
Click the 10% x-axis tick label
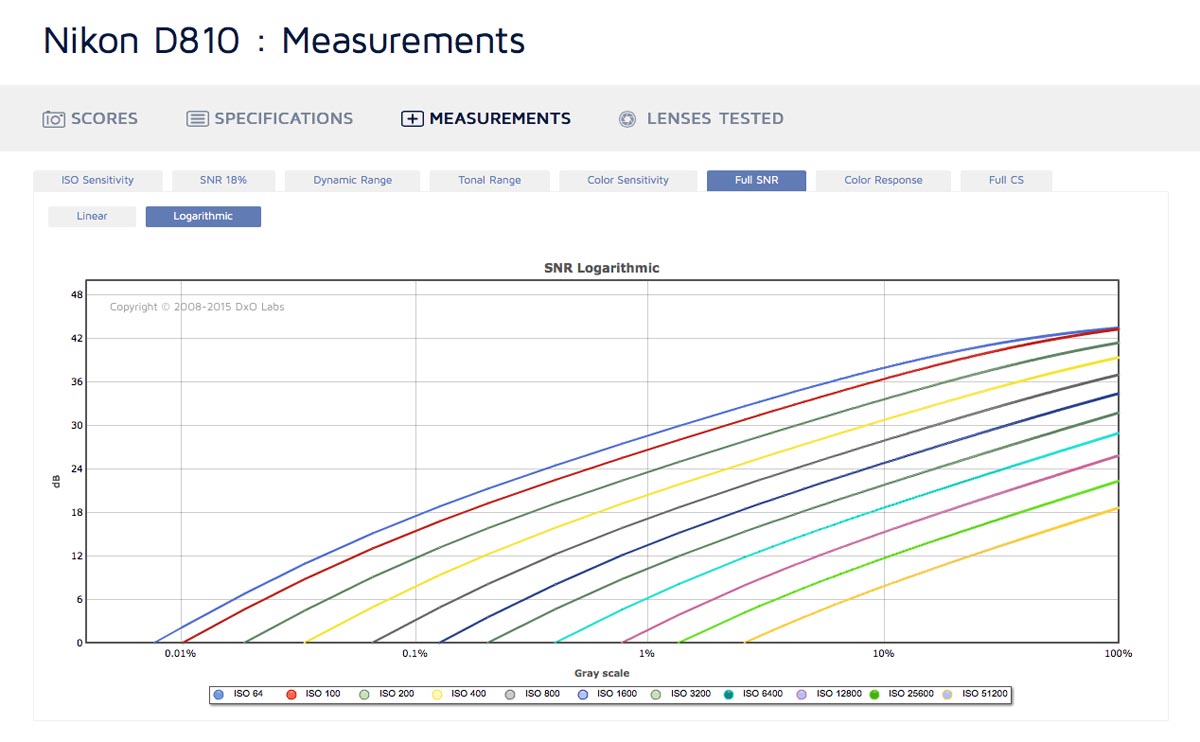click(x=884, y=654)
